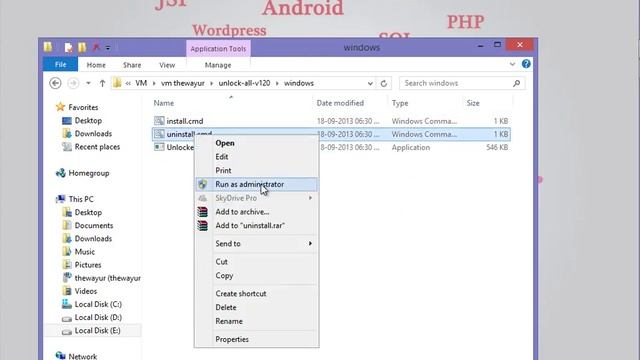The height and width of the screenshot is (360, 640).
Task: Switch to the Share ribbon tab
Action: pyautogui.click(x=132, y=65)
